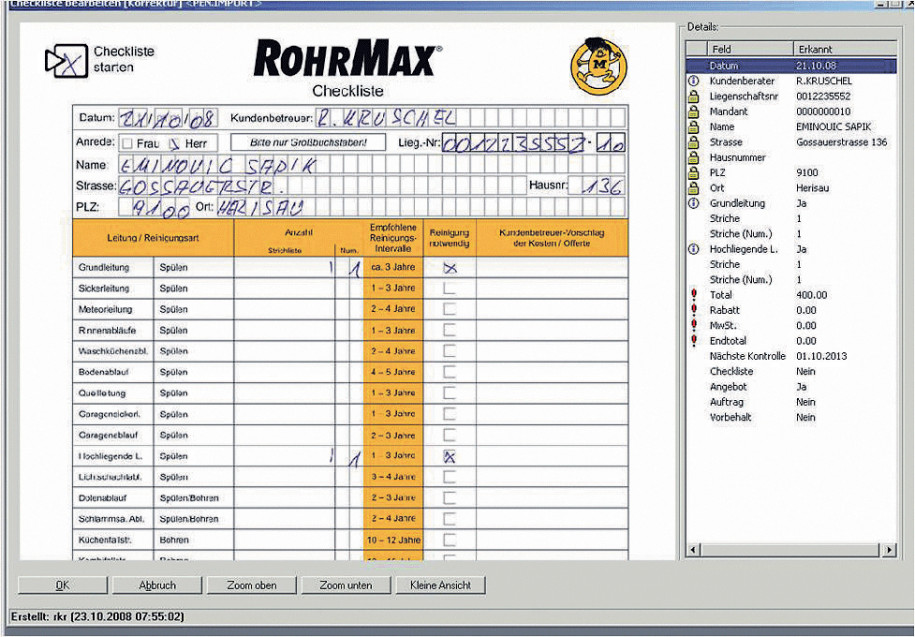Tick the Frau checkbox

(x=127, y=144)
